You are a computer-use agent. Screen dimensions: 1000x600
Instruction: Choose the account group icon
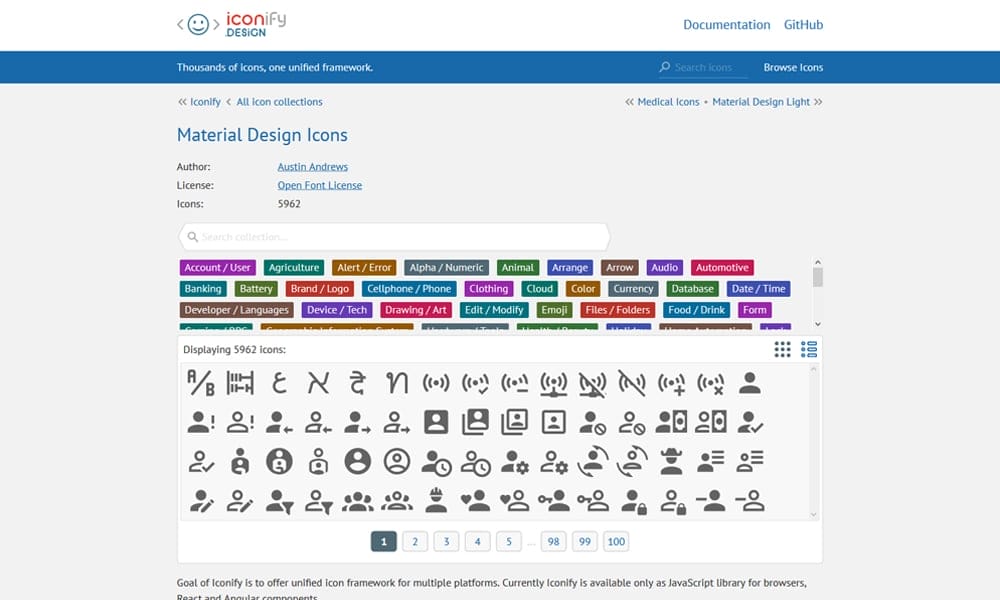[358, 502]
